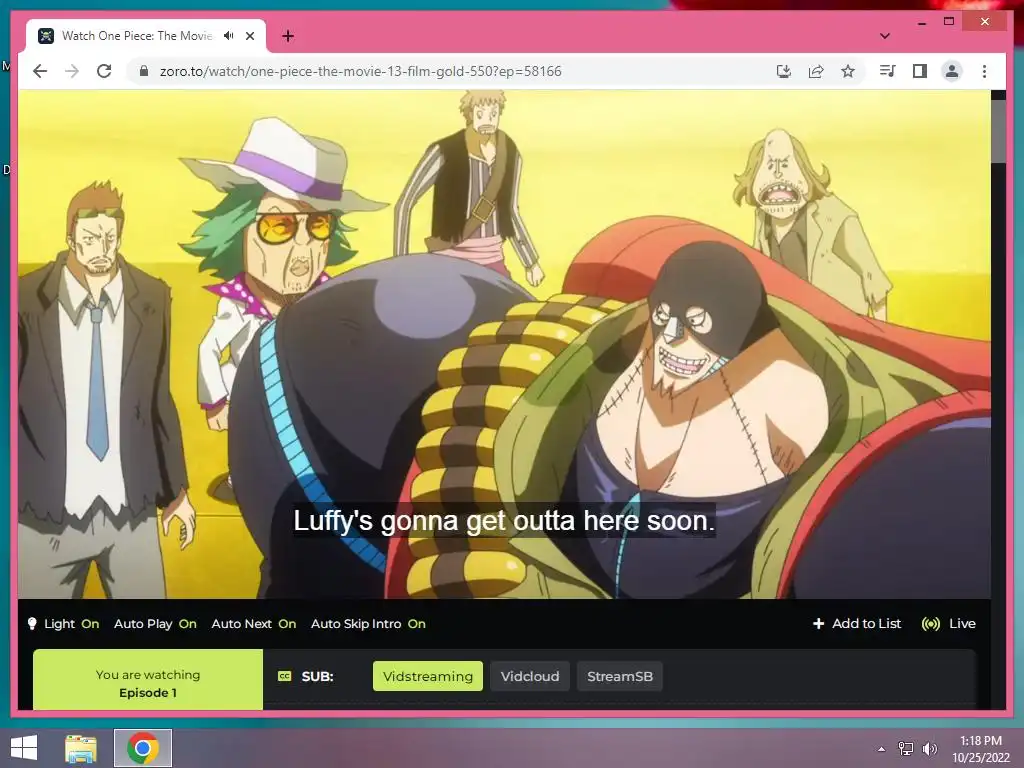Go forward to the next page

(x=72, y=71)
